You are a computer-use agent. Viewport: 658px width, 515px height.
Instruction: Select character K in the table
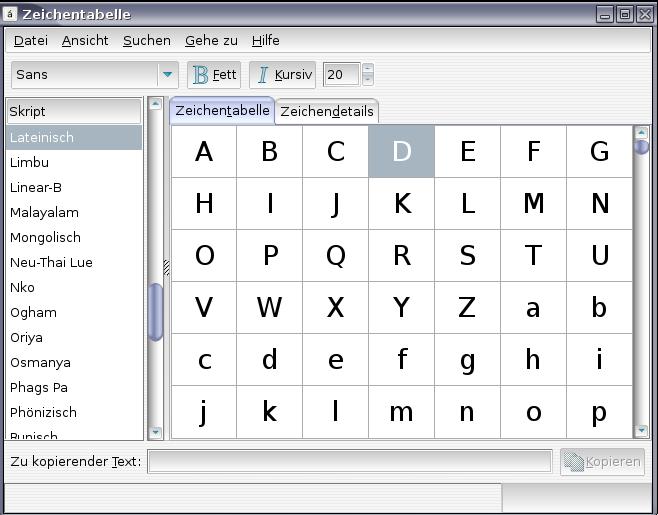click(x=402, y=204)
